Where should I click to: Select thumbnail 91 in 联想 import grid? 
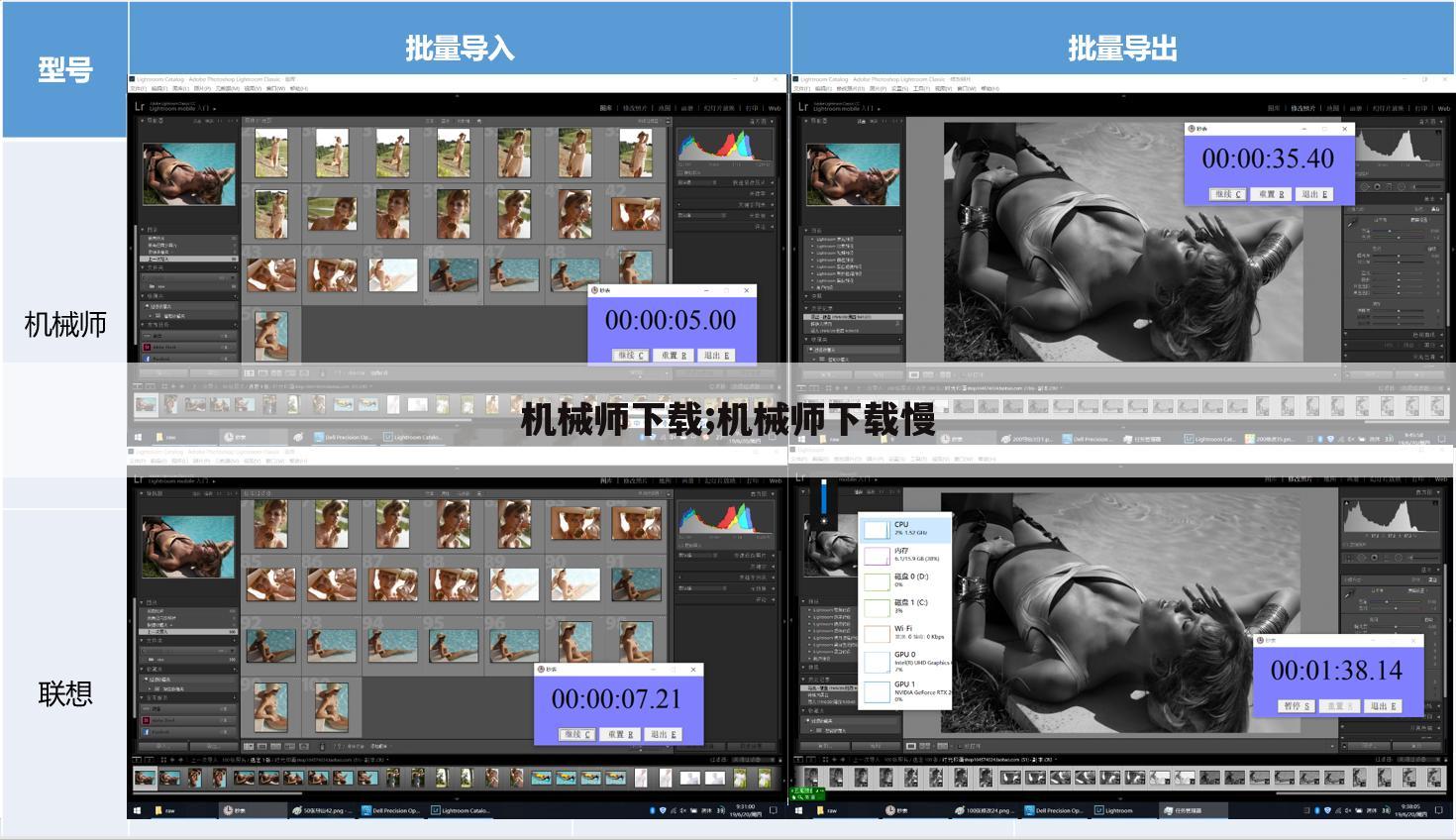pyautogui.click(x=636, y=583)
